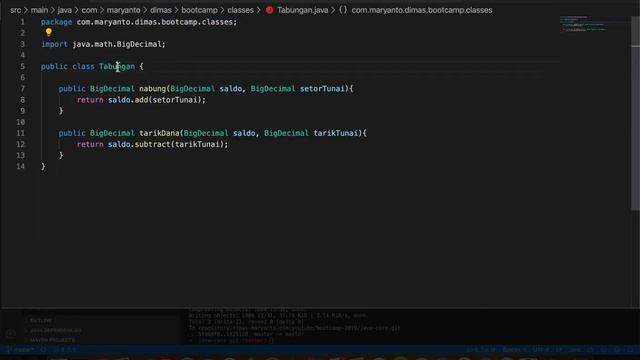
Task: Open the 'dimas' breadcrumb segment
Action: (x=161, y=10)
